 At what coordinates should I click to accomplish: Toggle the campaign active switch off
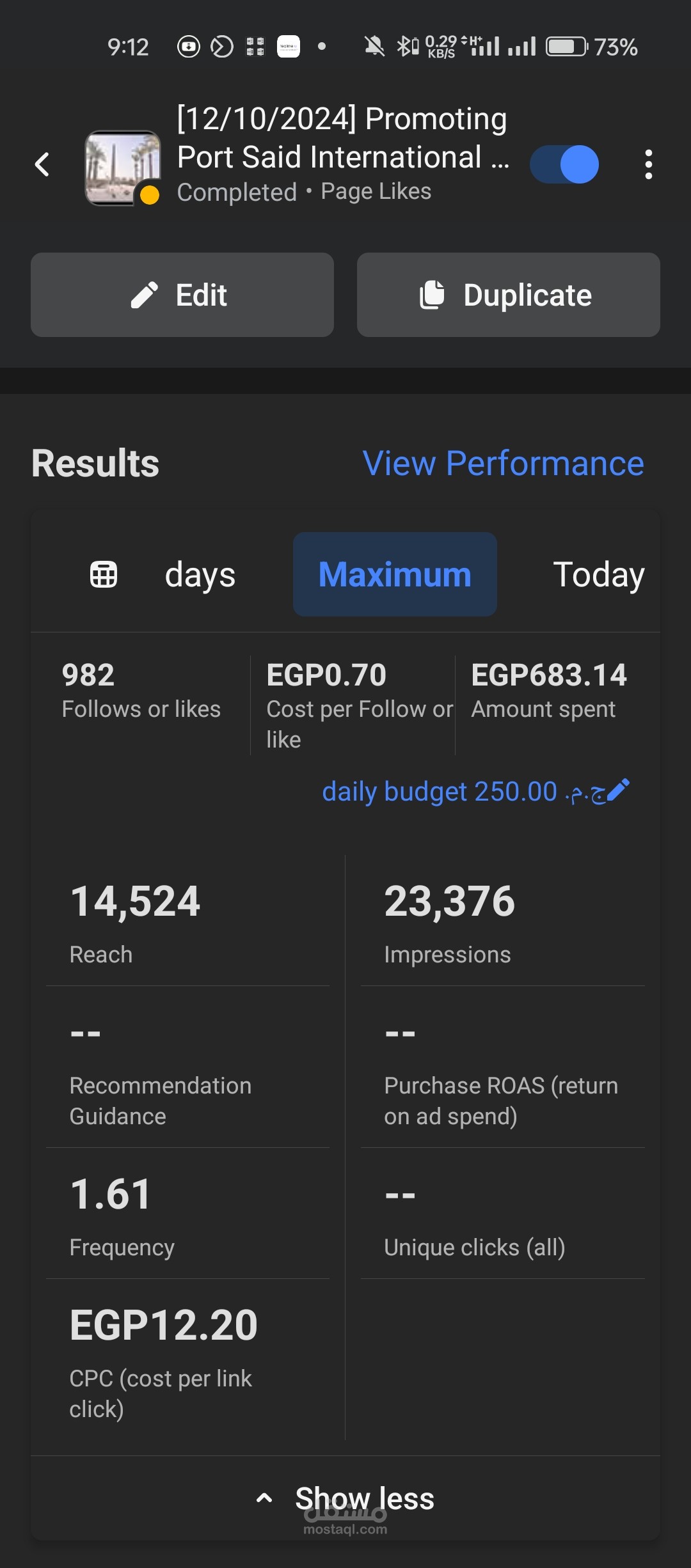tap(564, 164)
